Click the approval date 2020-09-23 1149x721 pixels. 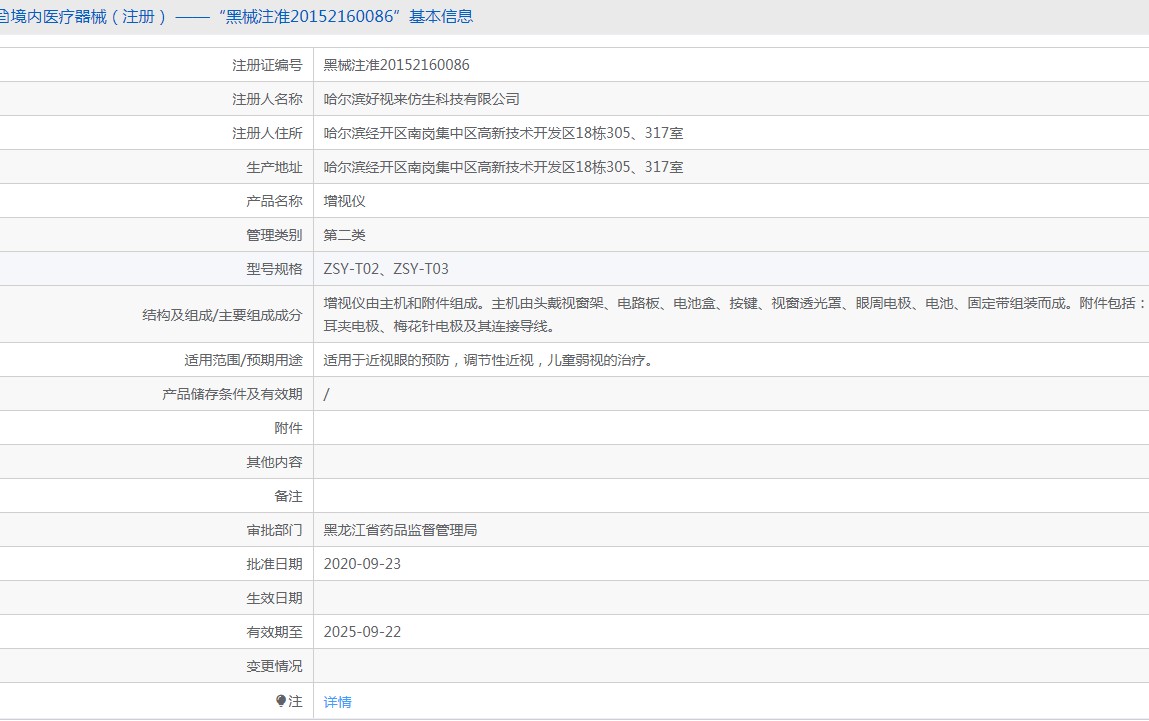click(362, 564)
